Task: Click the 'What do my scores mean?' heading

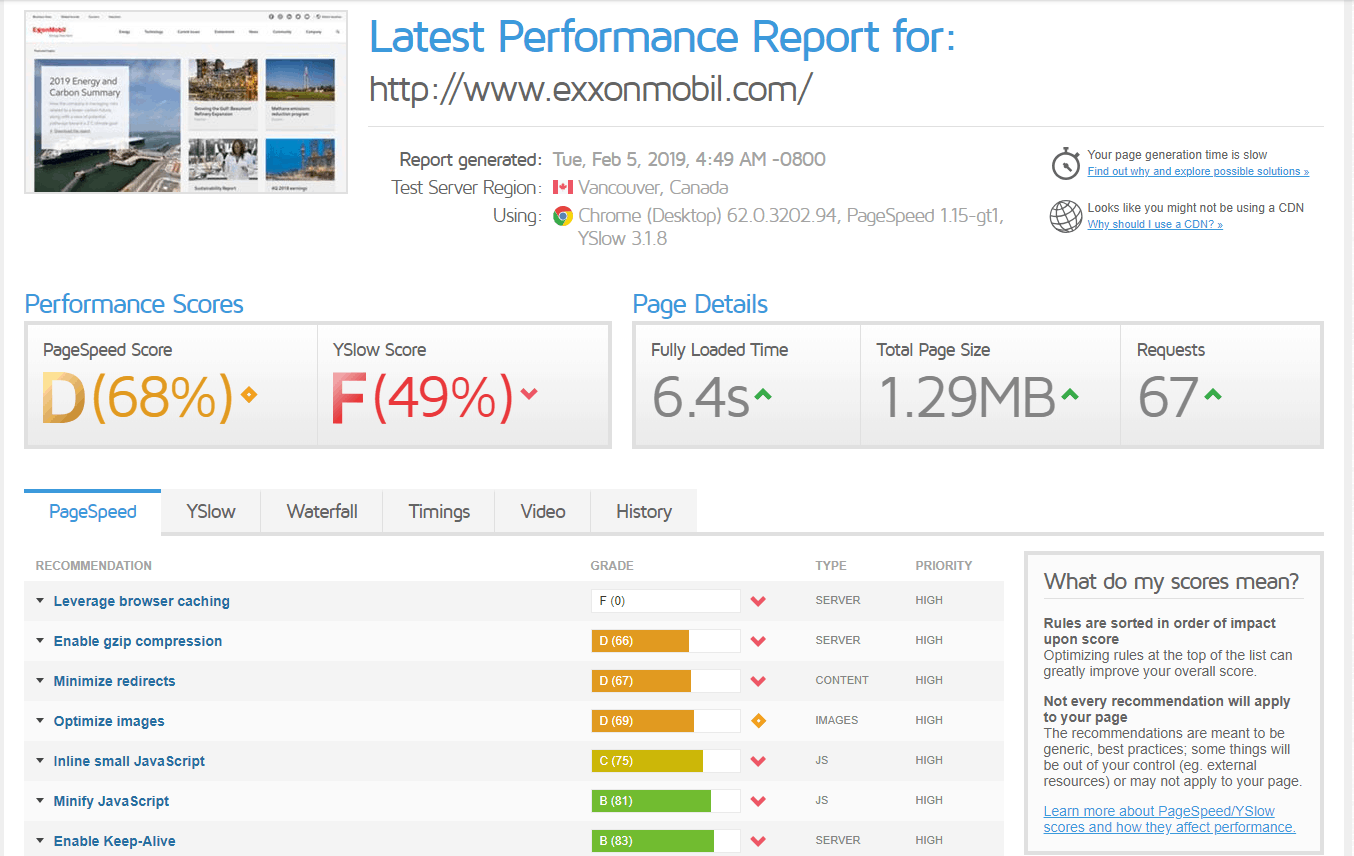Action: tap(1171, 581)
